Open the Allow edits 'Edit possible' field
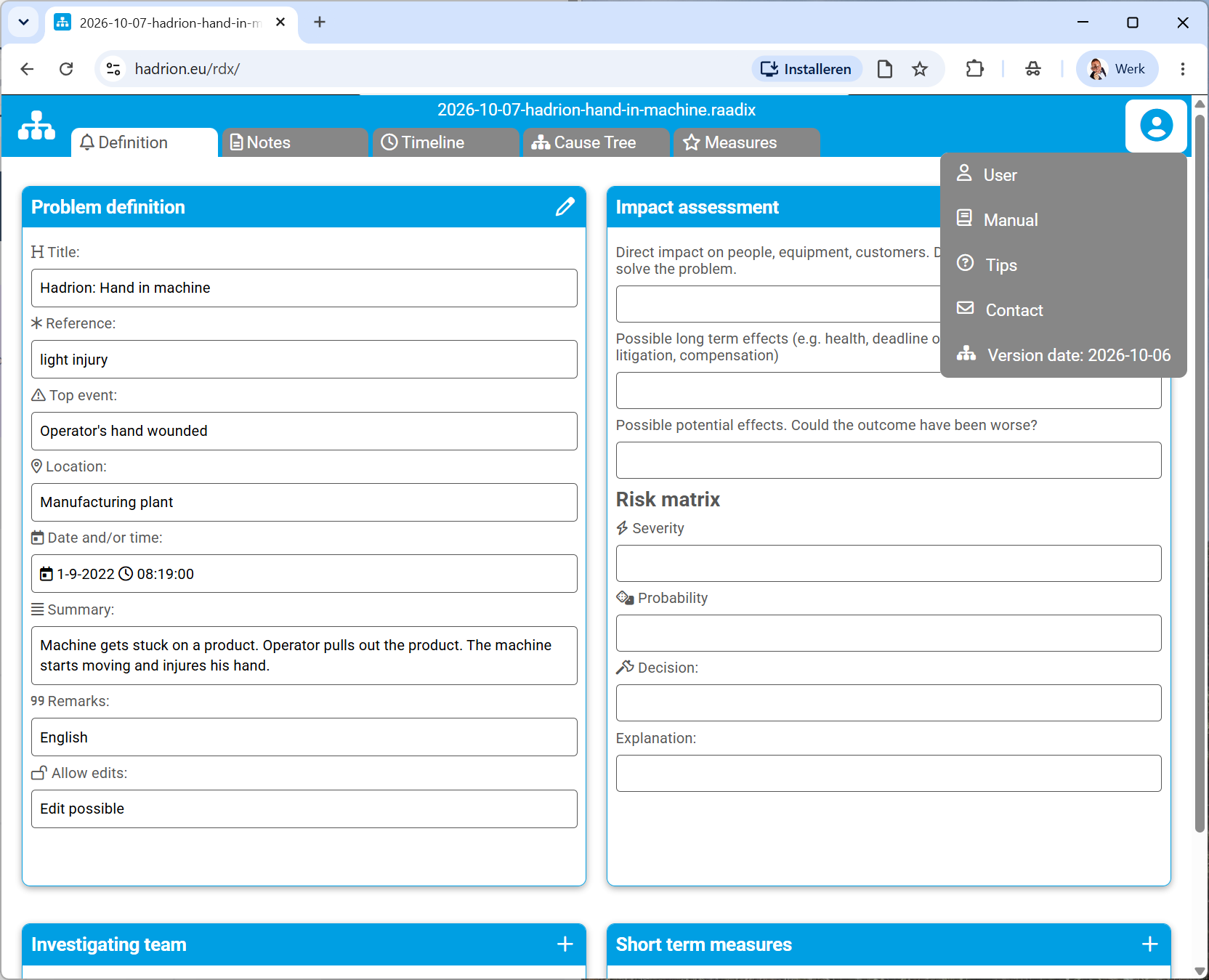This screenshot has height=980, width=1209. click(x=304, y=809)
